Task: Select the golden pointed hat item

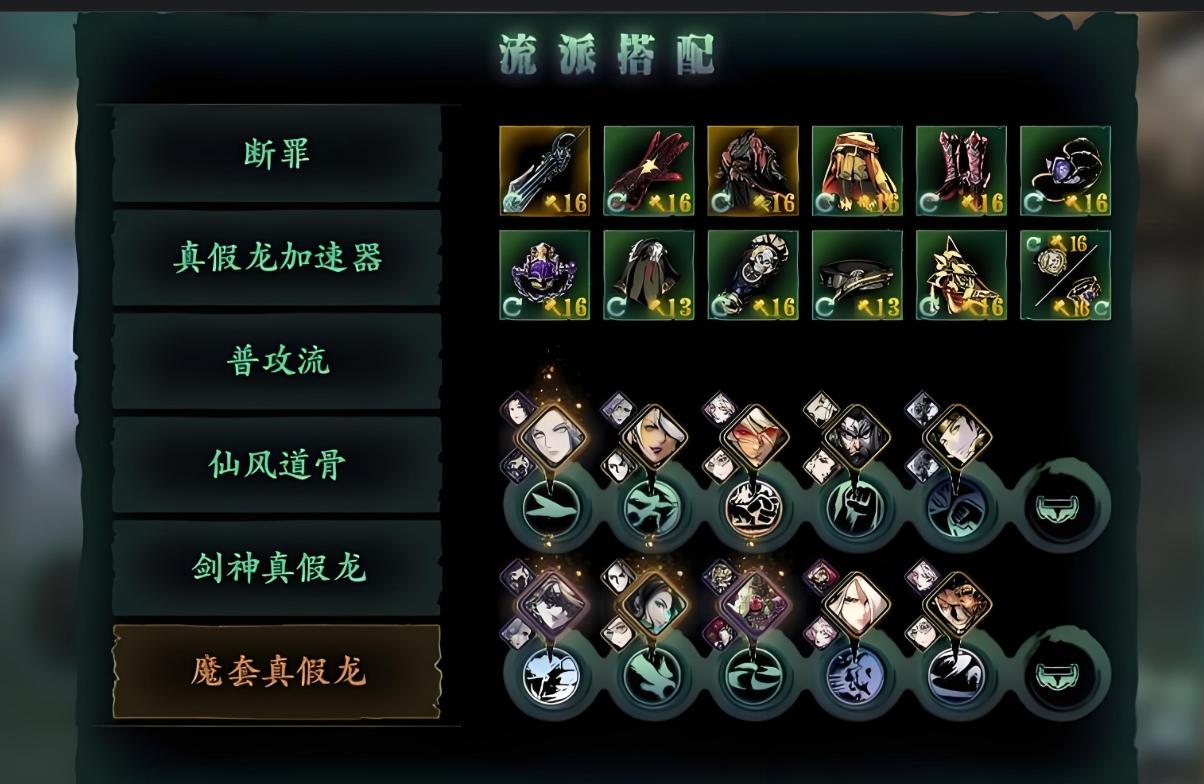Action: [x=961, y=275]
